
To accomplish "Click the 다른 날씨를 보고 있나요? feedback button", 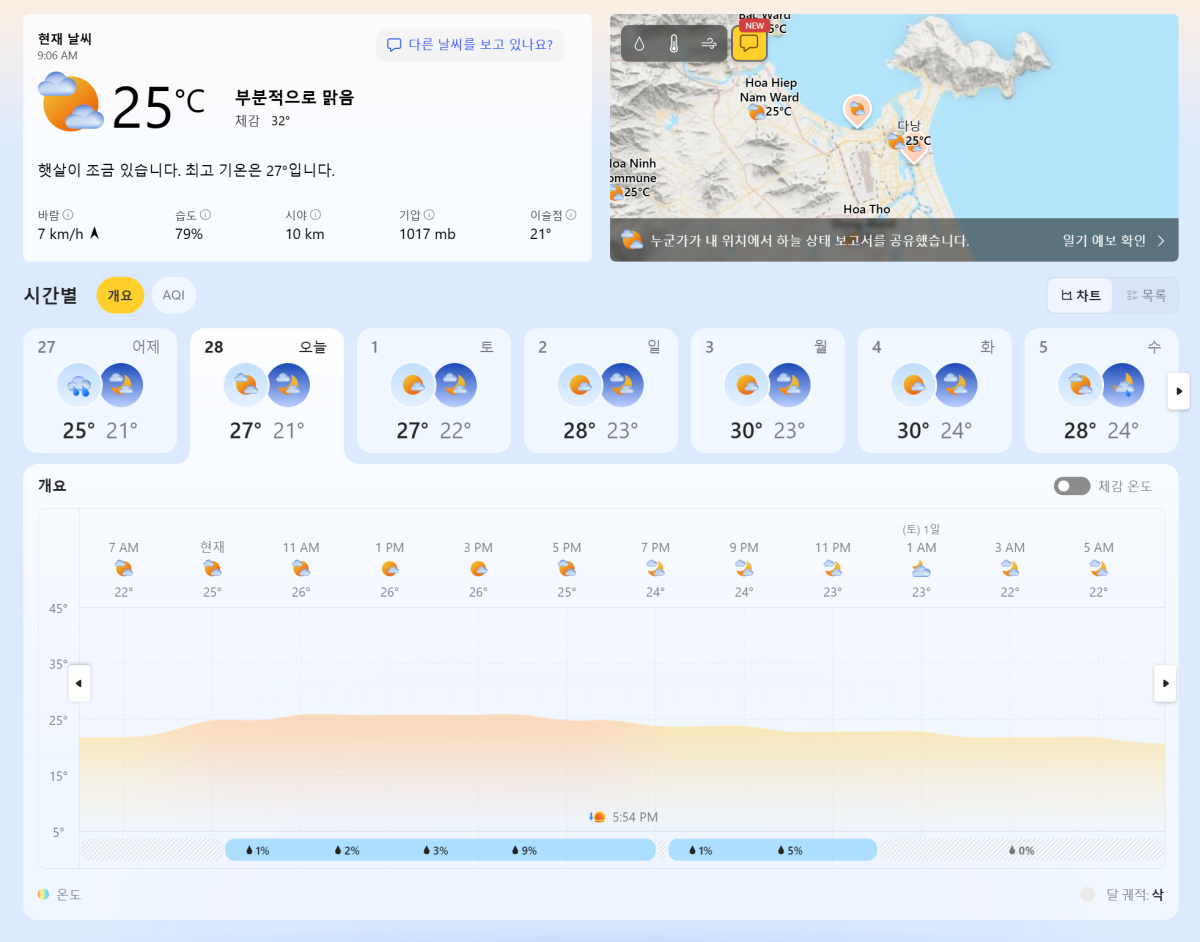I will pos(470,45).
